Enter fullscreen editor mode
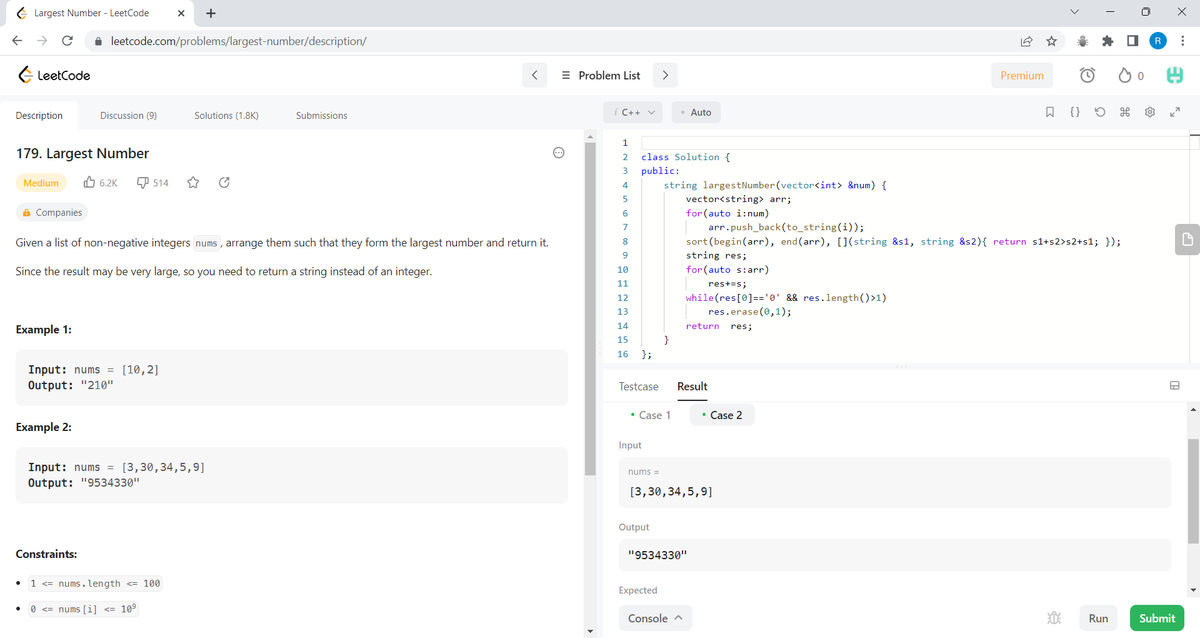The width and height of the screenshot is (1200, 638). tap(1174, 113)
